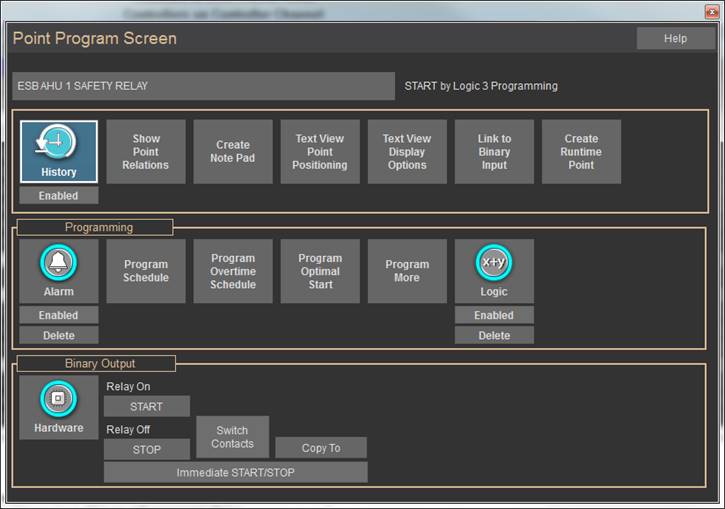Open Text View Display Options

point(407,152)
